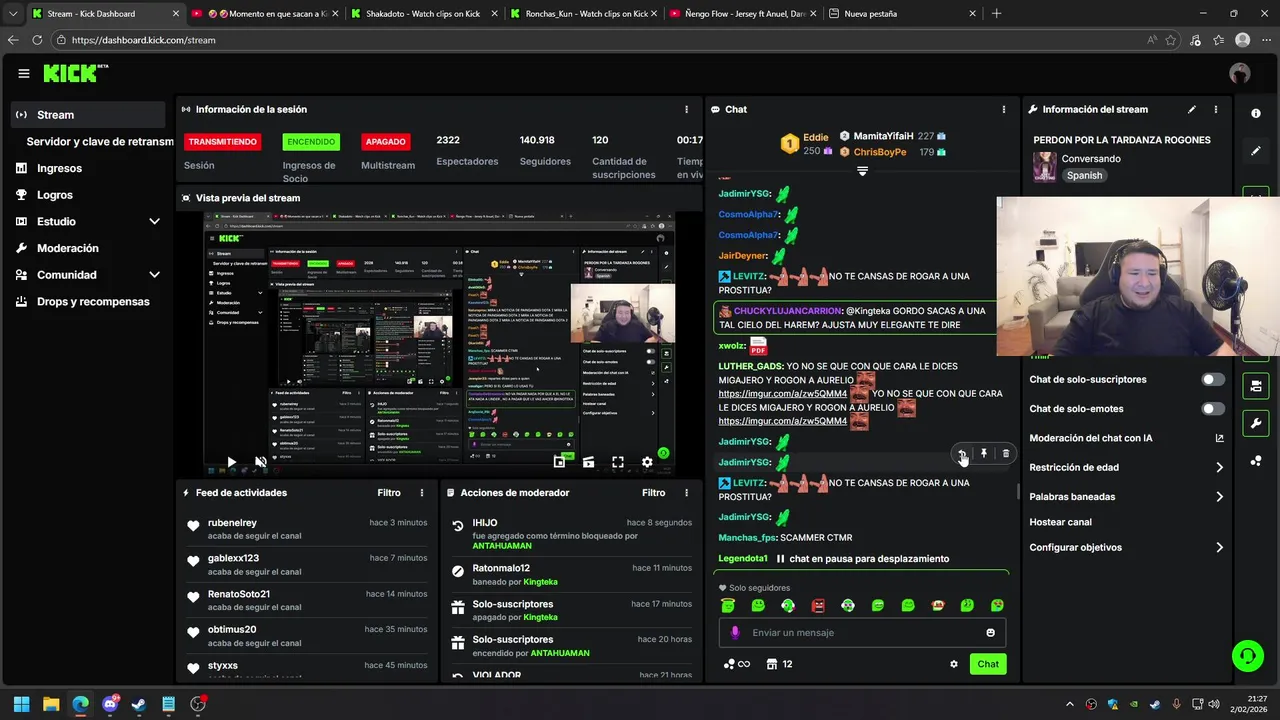Open external link for Moderación del chat con IA
Viewport: 1280px width, 720px height.
tap(1219, 438)
